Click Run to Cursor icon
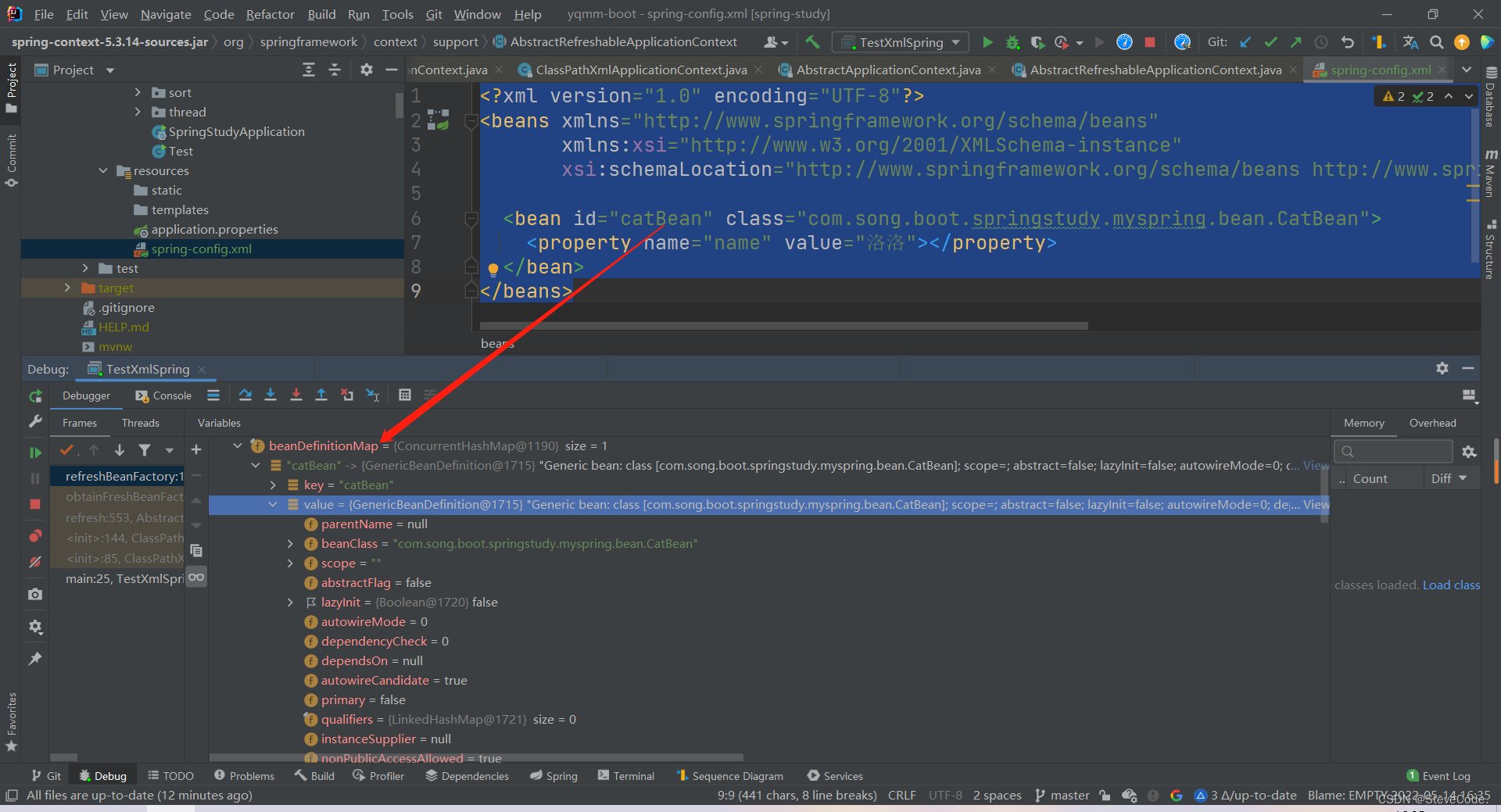Viewport: 1501px width, 812px height. click(373, 395)
